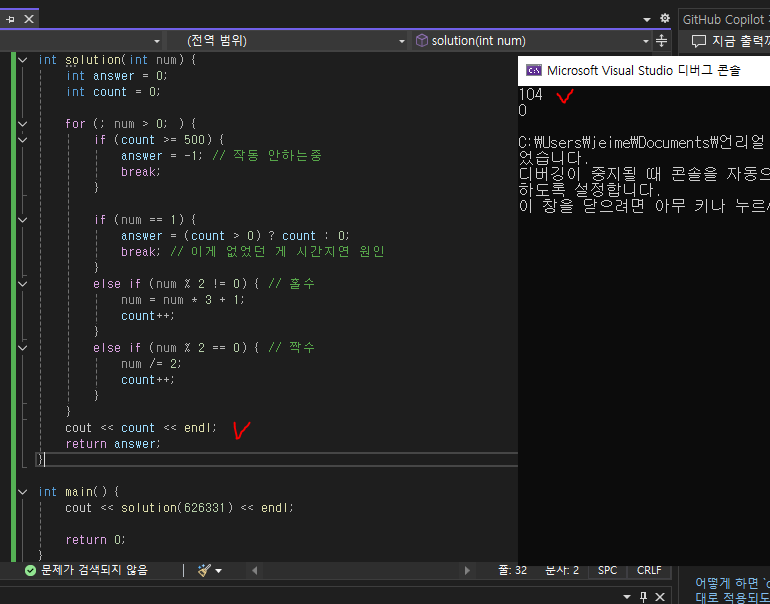Screen dimensions: 770x604
Task: Toggle auto-hide pin on bottom panel
Action: [x=643, y=597]
